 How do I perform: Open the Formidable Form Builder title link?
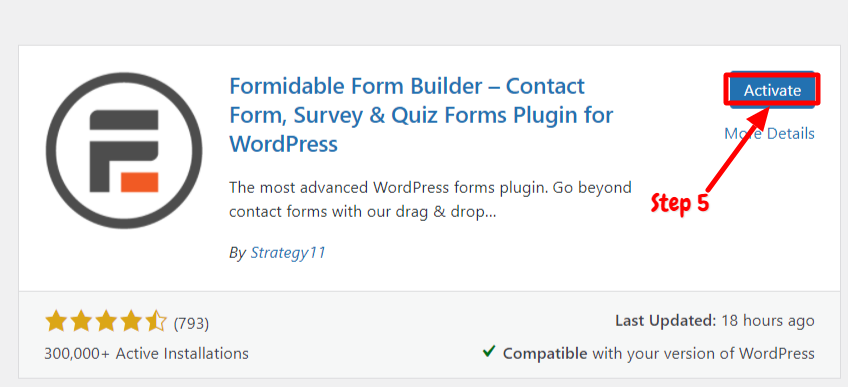tap(421, 115)
